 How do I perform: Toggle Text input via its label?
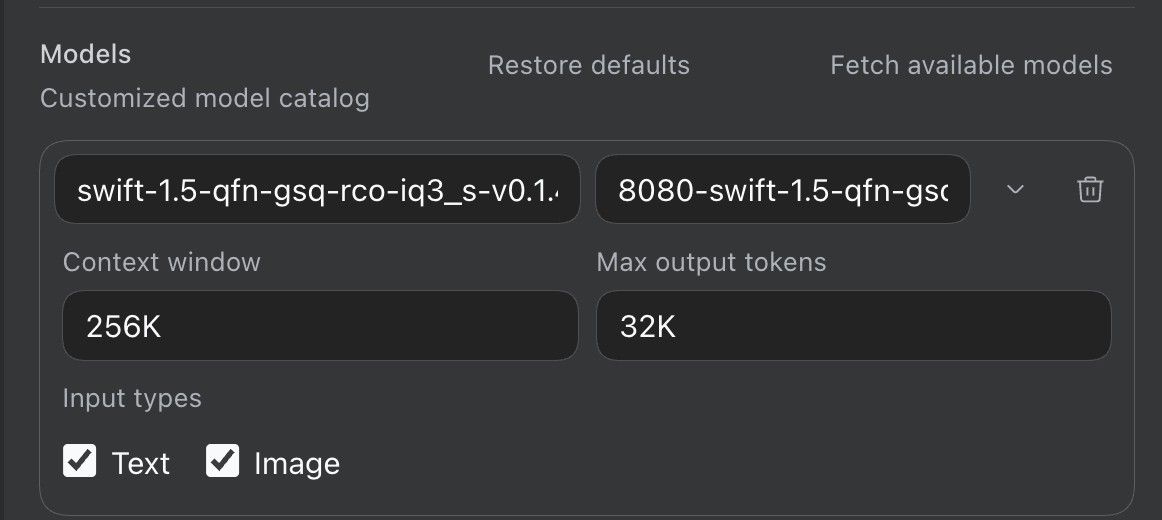click(x=141, y=464)
